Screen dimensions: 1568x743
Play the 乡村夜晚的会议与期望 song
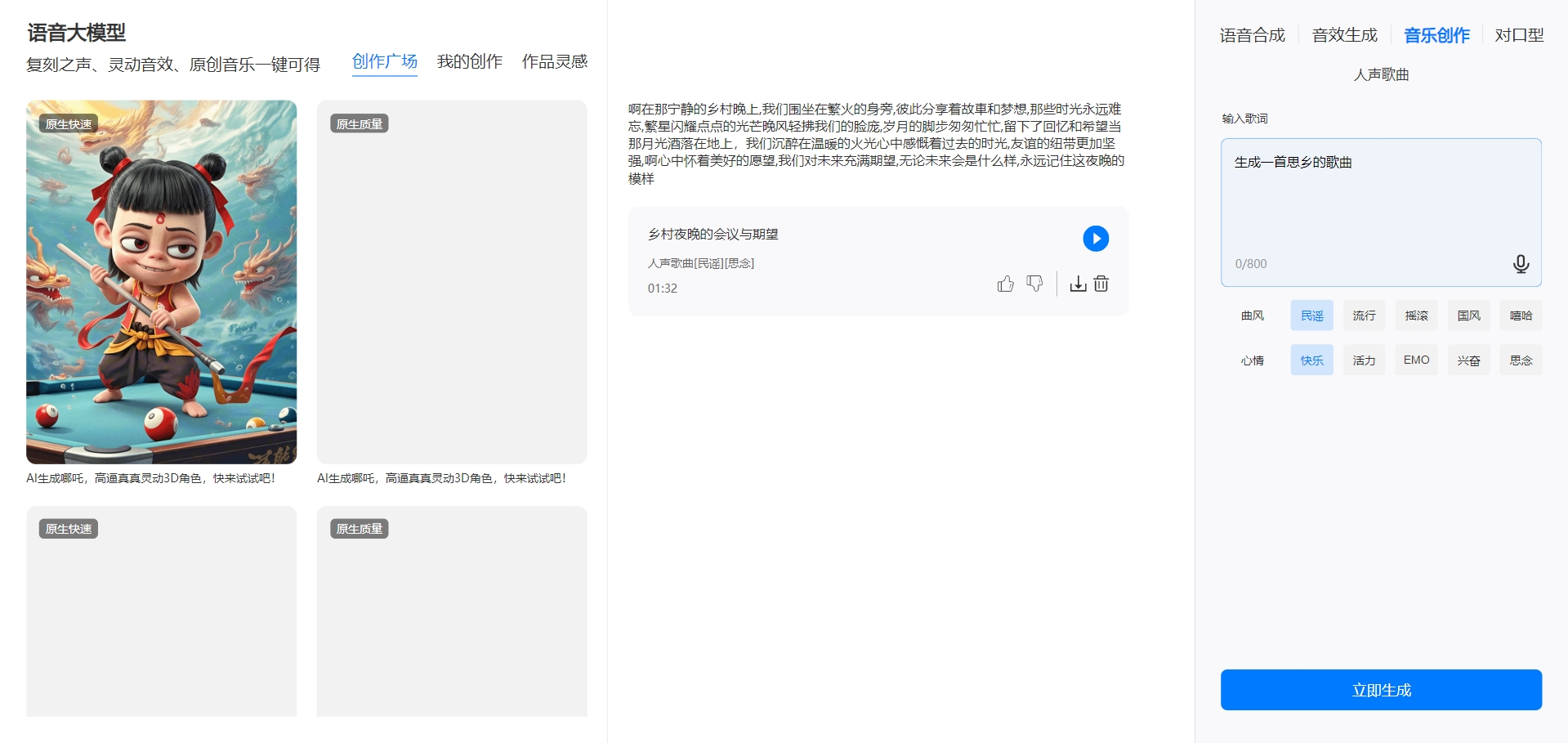point(1095,239)
